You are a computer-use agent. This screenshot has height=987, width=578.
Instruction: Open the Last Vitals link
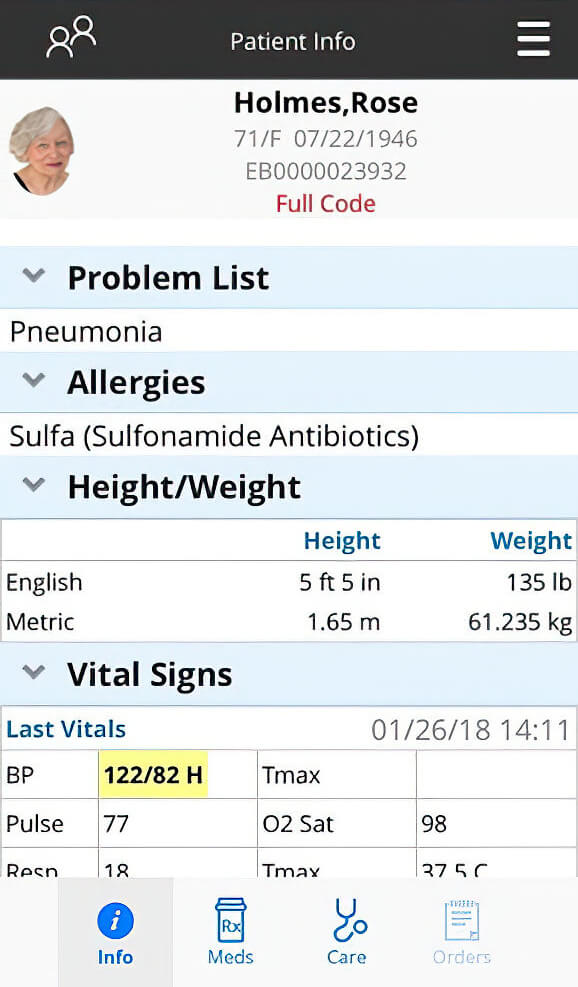[x=66, y=729]
